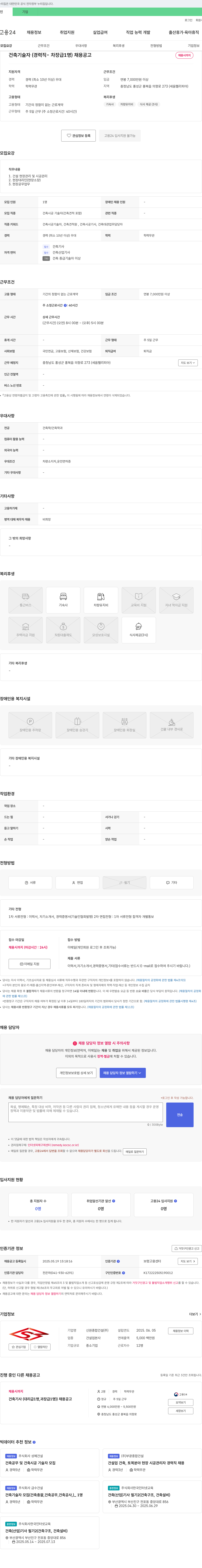Expand 지도 보기 in 근무 예정지 row
202x1568 pixels.
[x=188, y=363]
